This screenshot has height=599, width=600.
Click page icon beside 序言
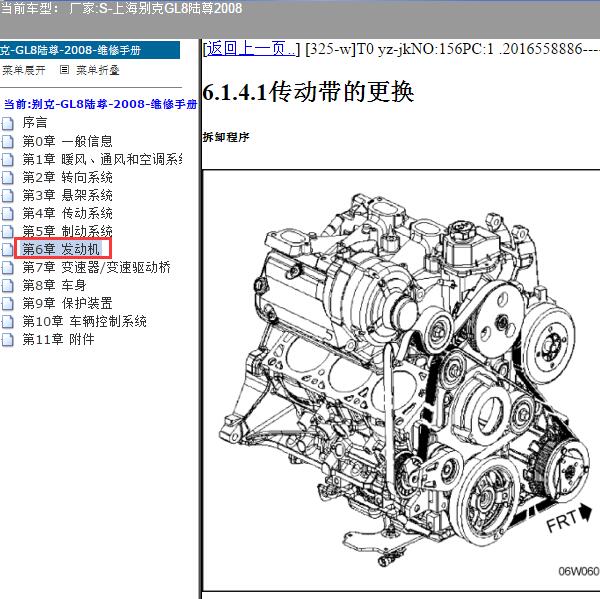7,123
